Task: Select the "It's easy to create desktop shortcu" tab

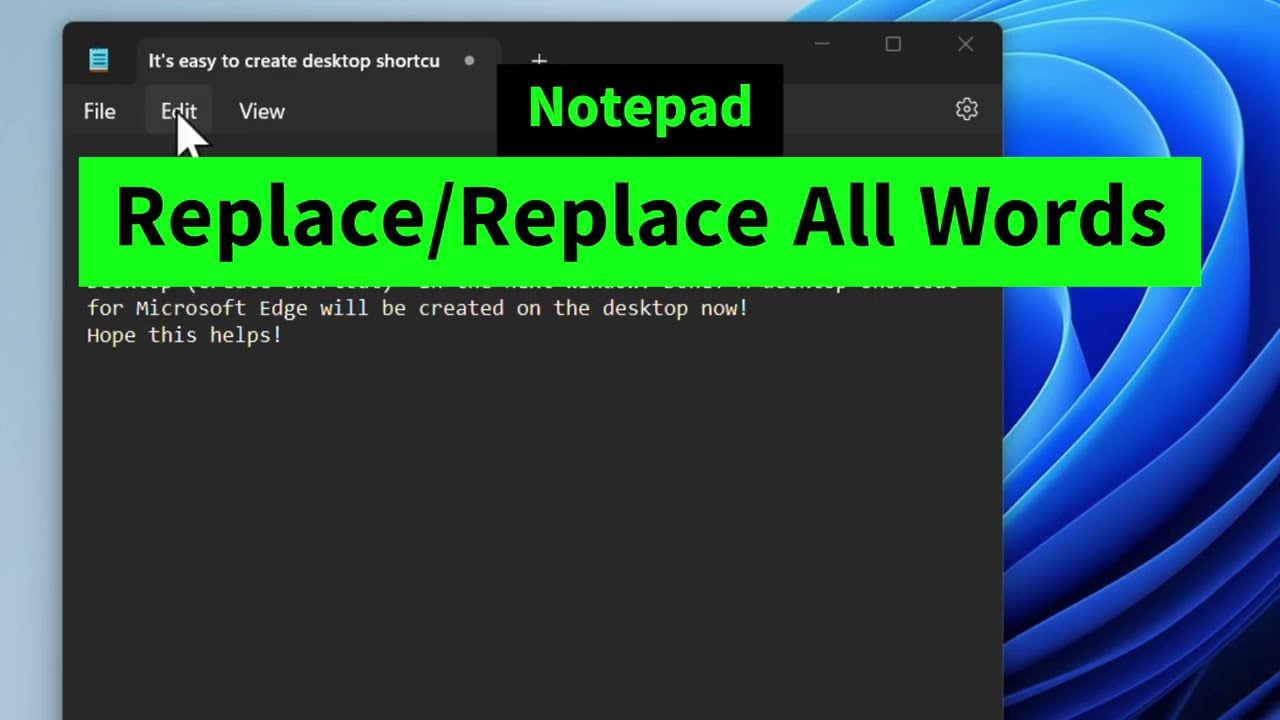Action: point(318,61)
